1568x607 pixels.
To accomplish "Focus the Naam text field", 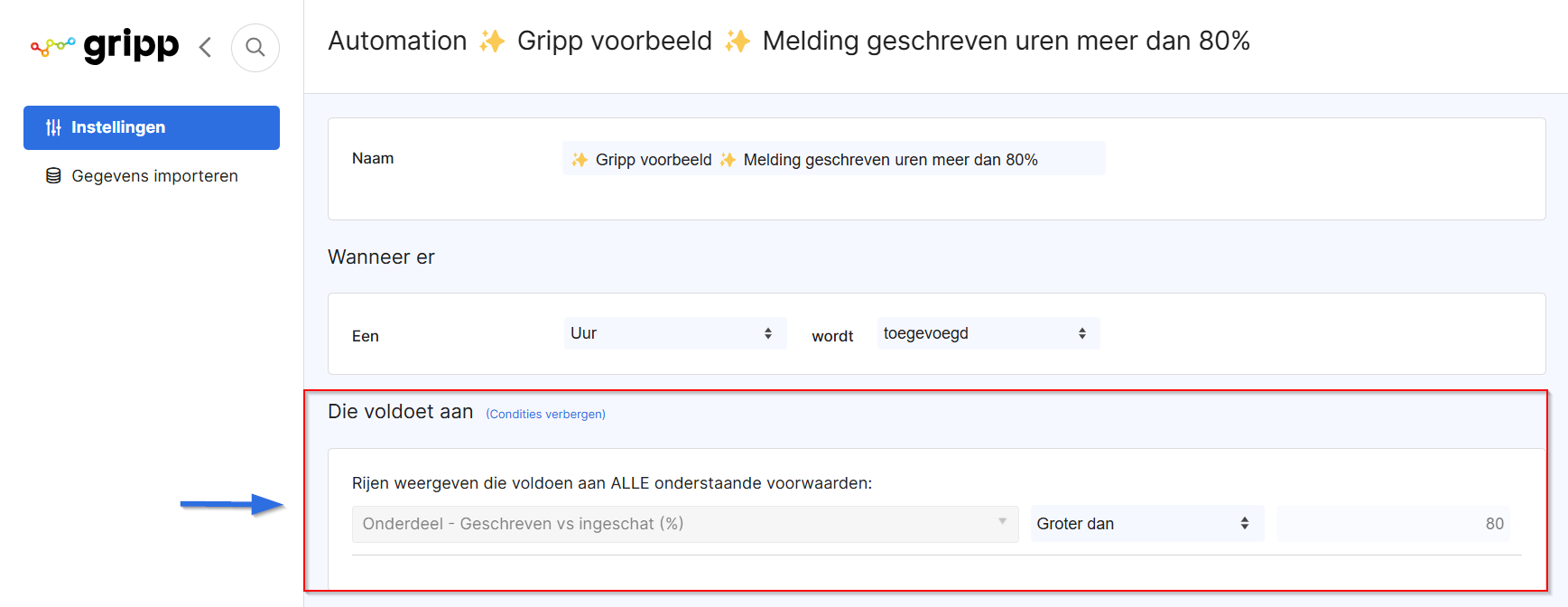I will coord(833,158).
